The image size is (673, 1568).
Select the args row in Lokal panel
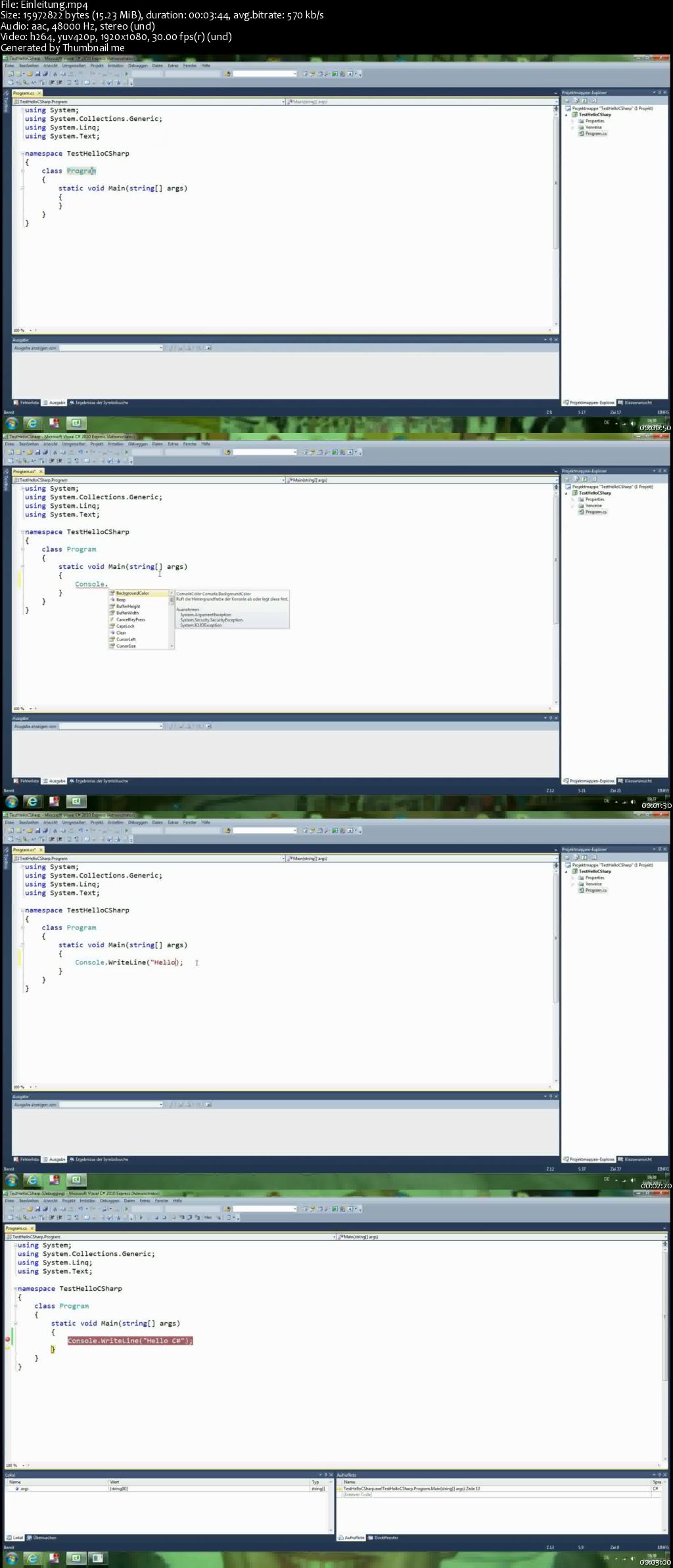[x=168, y=1489]
